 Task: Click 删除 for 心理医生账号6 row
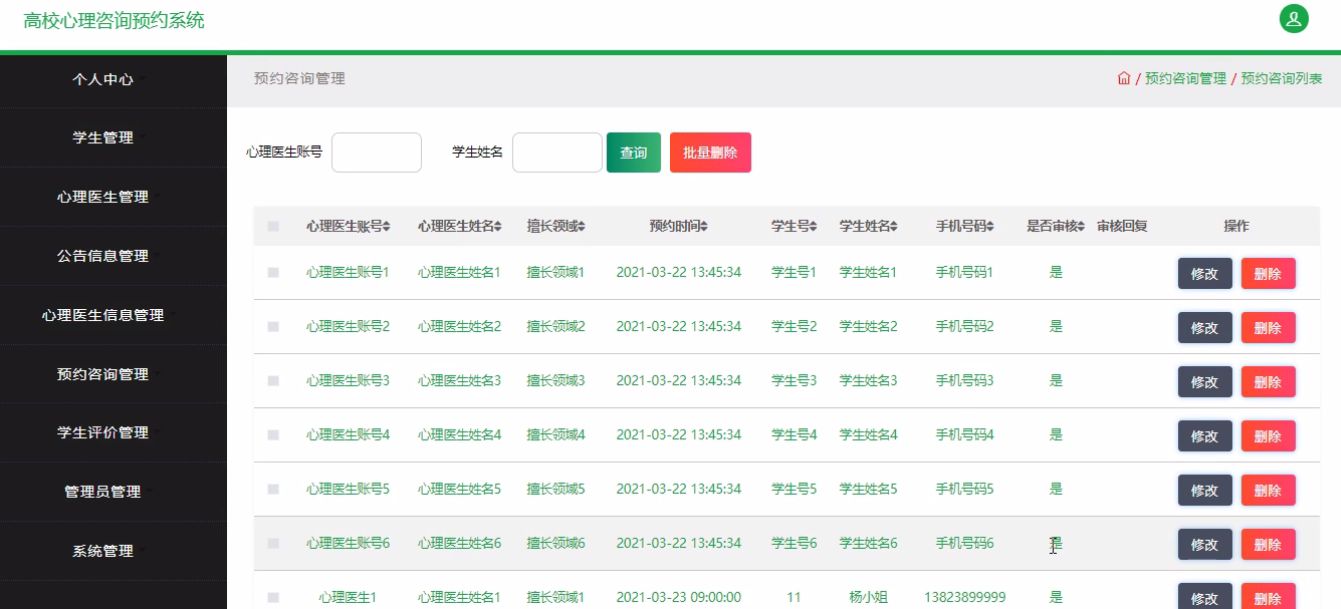[x=1268, y=544]
